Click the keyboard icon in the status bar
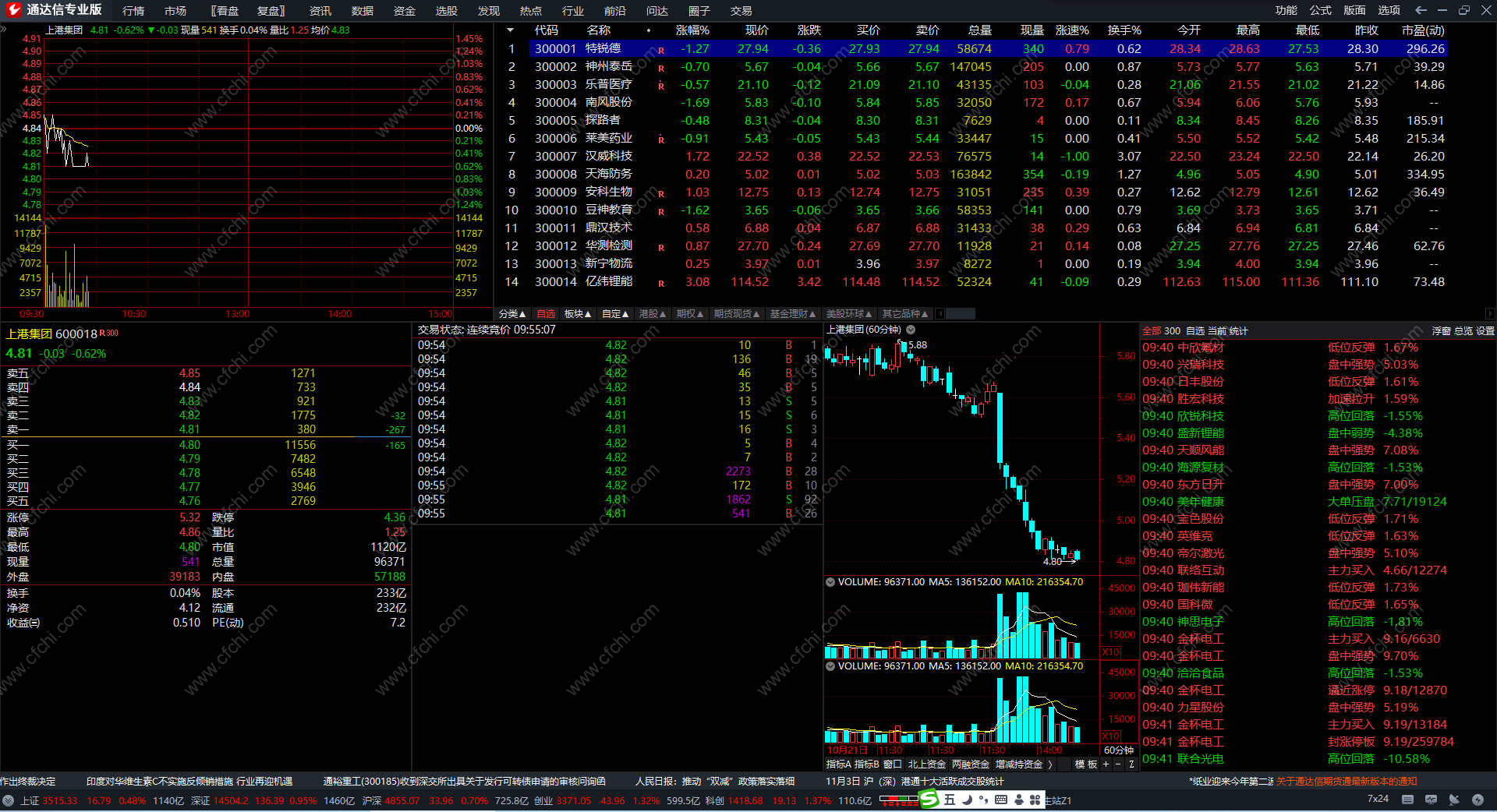This screenshot has height=812, width=1497. (x=1407, y=800)
